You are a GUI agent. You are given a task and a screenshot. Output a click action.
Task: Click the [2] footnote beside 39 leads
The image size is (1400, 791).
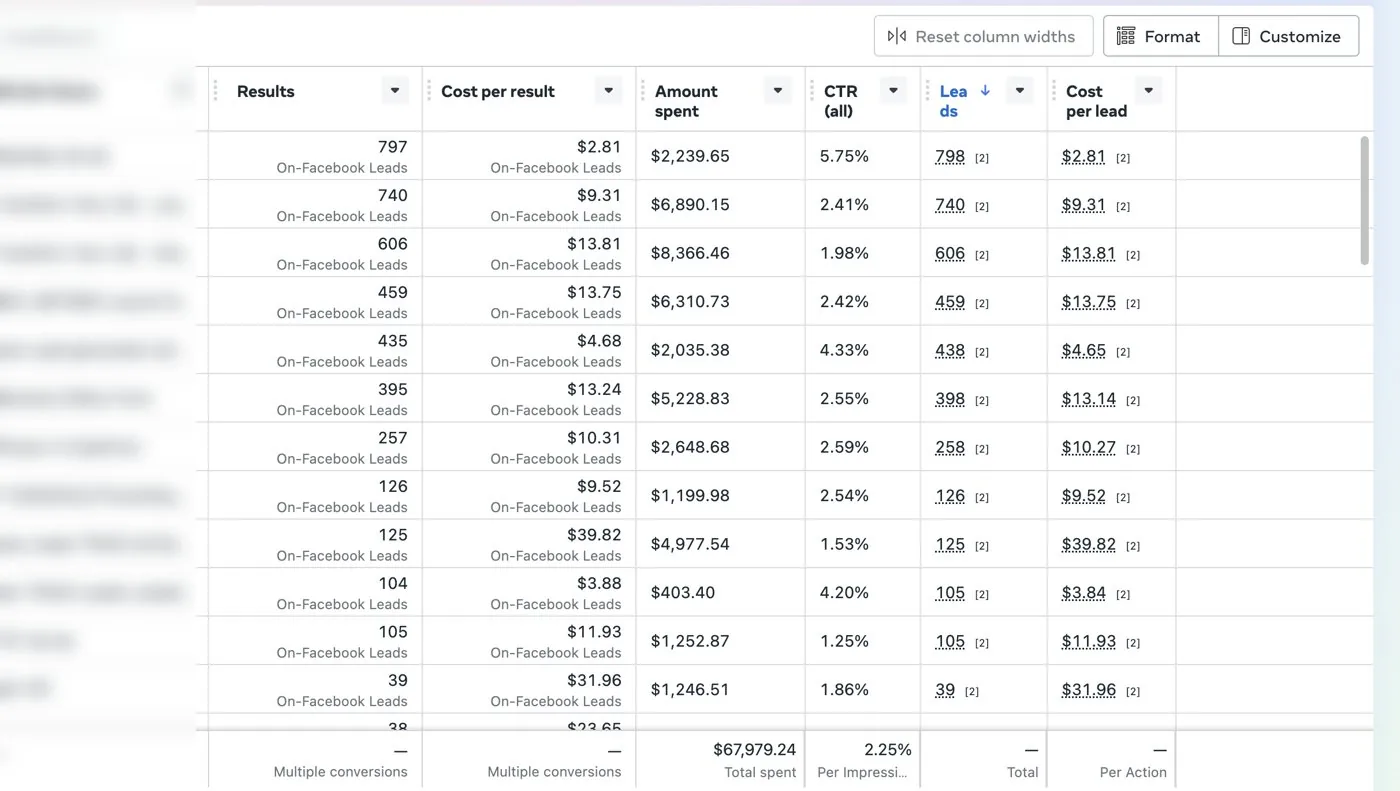pos(972,691)
